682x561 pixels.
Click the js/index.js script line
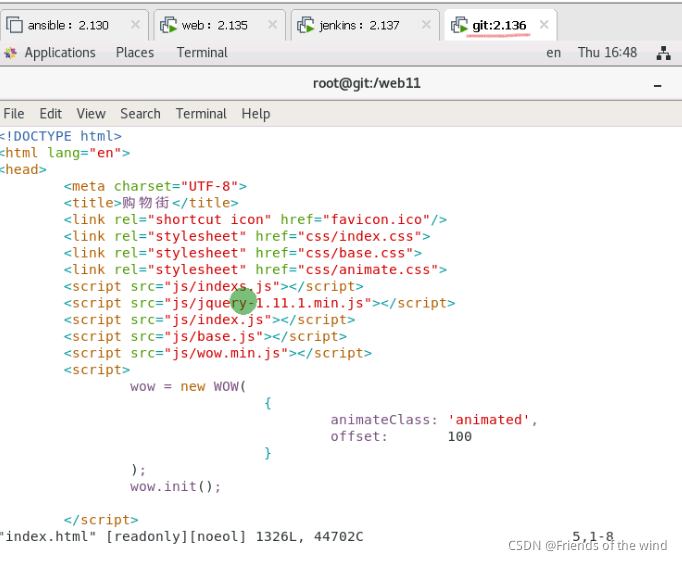209,320
